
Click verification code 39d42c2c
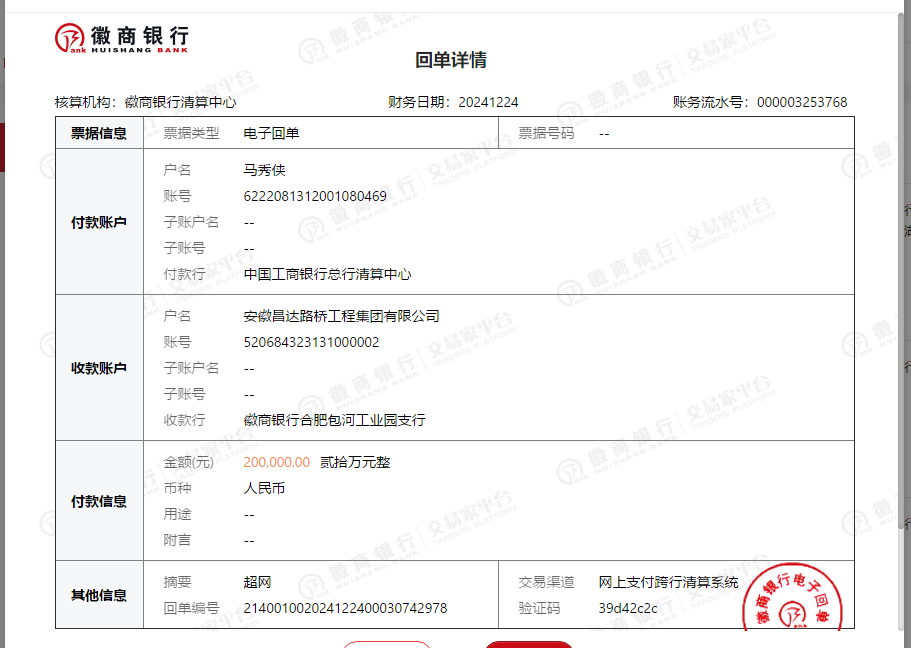[628, 608]
